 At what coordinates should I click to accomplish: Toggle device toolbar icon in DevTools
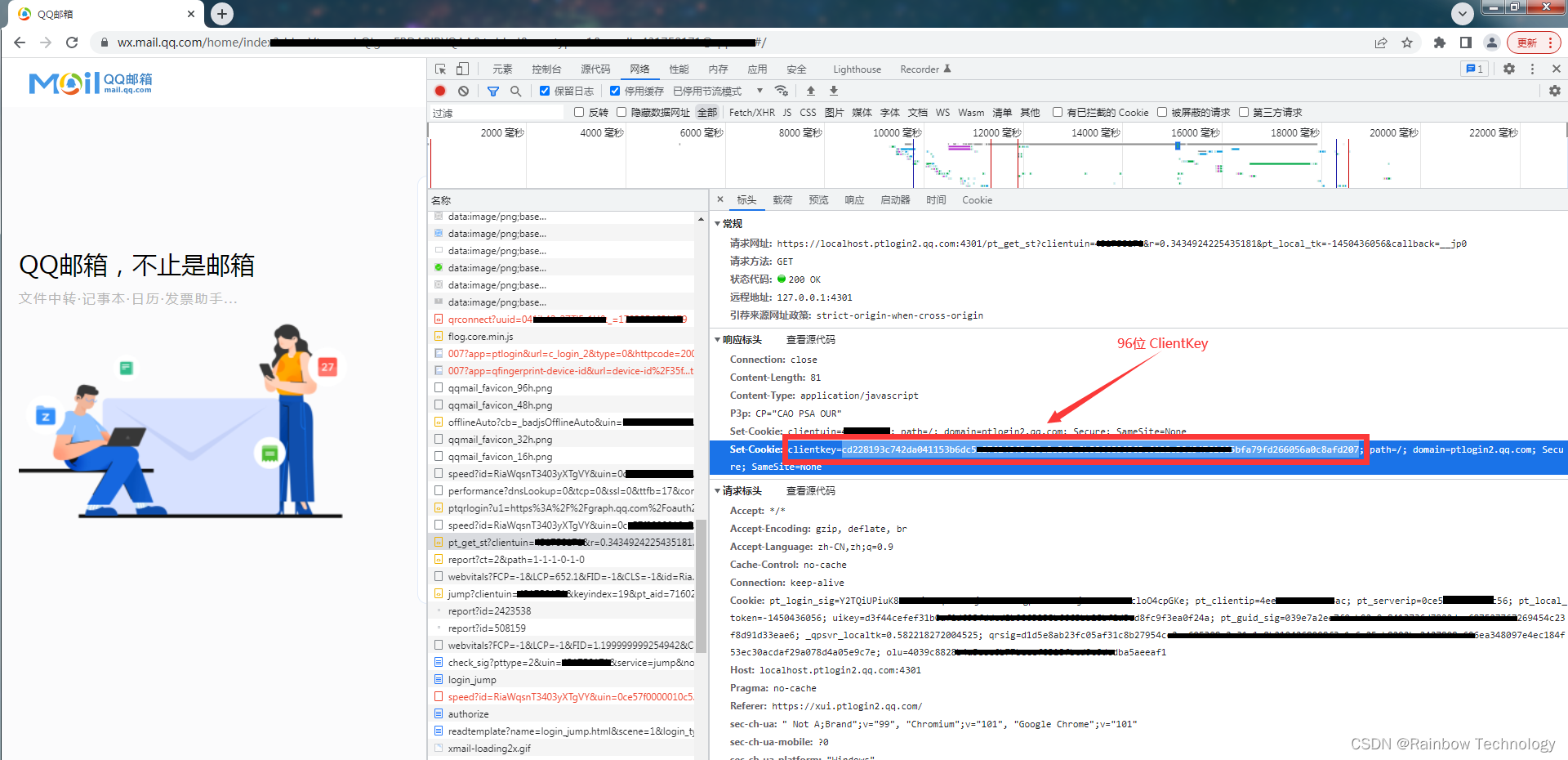click(x=462, y=69)
